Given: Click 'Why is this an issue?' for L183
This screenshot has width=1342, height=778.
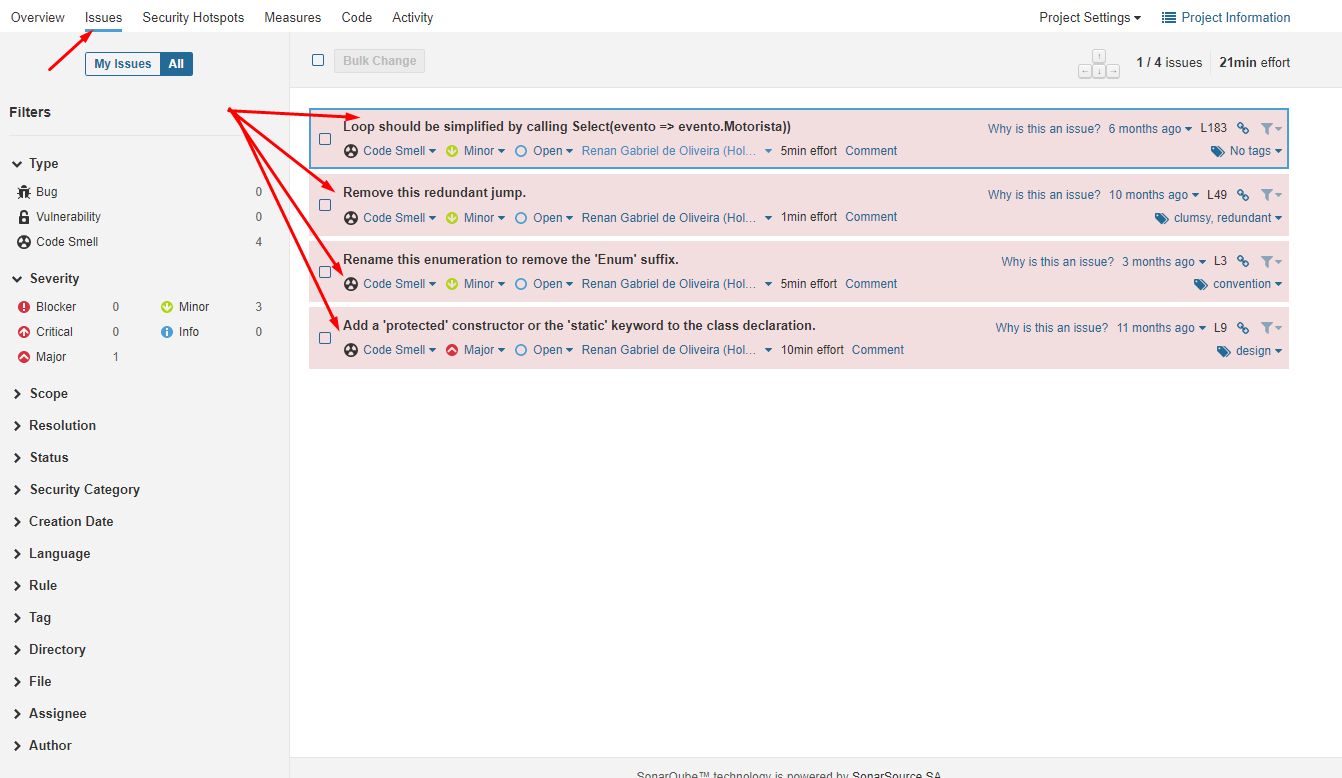Looking at the screenshot, I should tap(1043, 129).
